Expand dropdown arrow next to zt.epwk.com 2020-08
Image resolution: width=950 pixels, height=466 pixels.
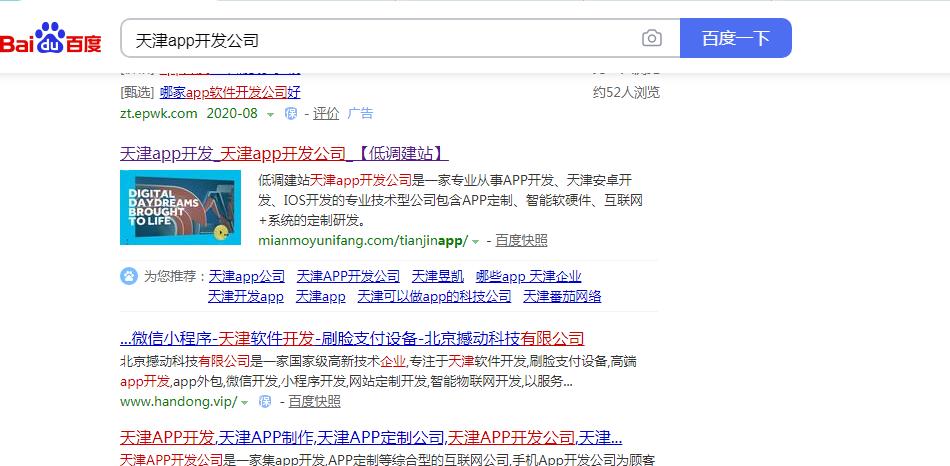pyautogui.click(x=270, y=115)
